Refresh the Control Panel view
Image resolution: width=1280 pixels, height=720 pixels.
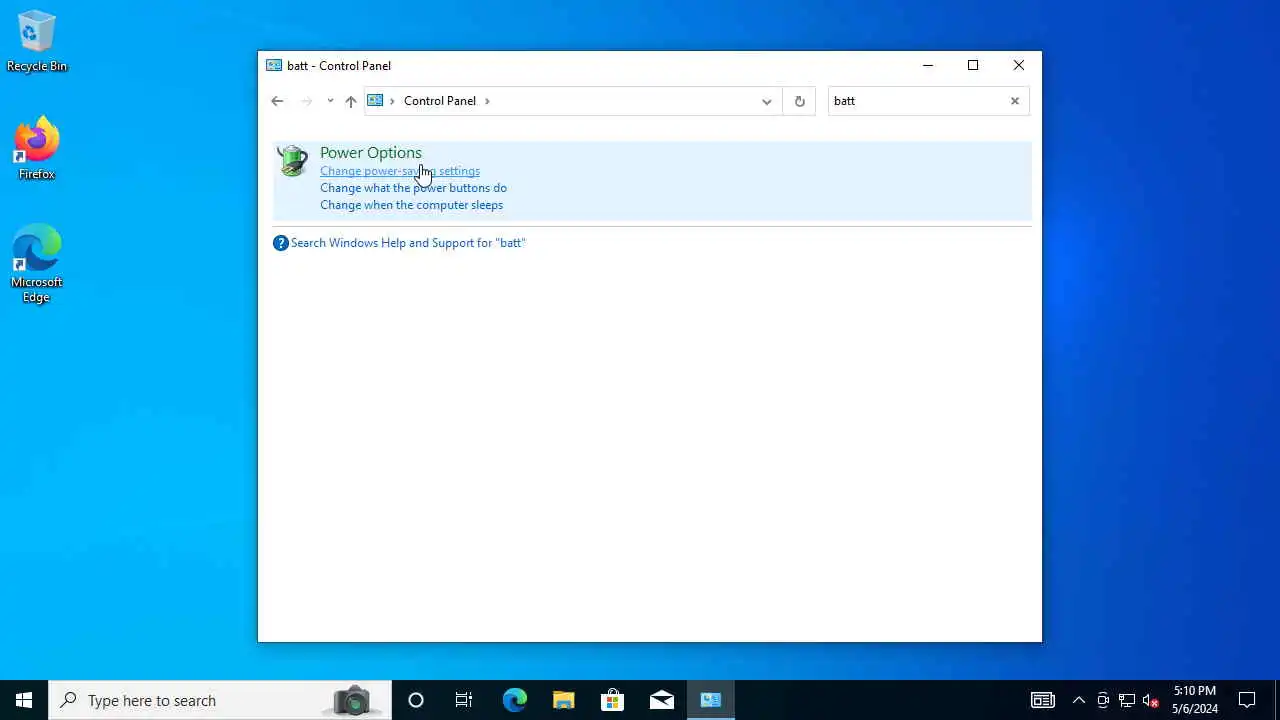(x=799, y=101)
